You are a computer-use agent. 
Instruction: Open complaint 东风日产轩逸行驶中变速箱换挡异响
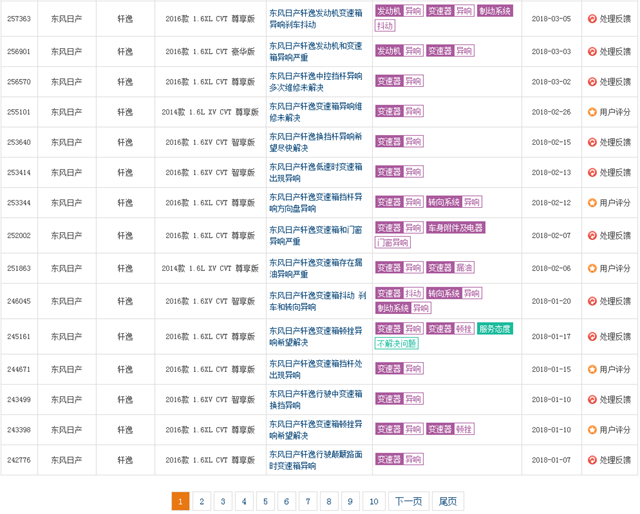pos(316,399)
